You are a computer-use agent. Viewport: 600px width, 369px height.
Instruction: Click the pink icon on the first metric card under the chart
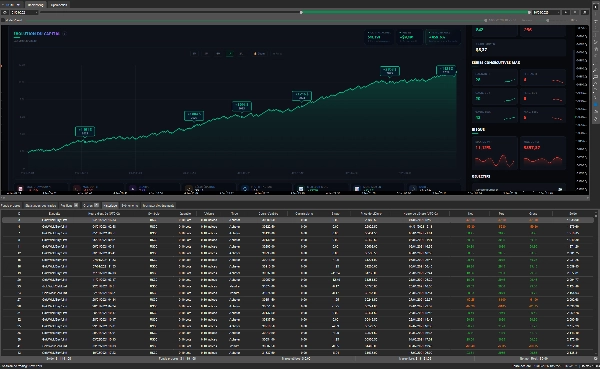[21, 188]
